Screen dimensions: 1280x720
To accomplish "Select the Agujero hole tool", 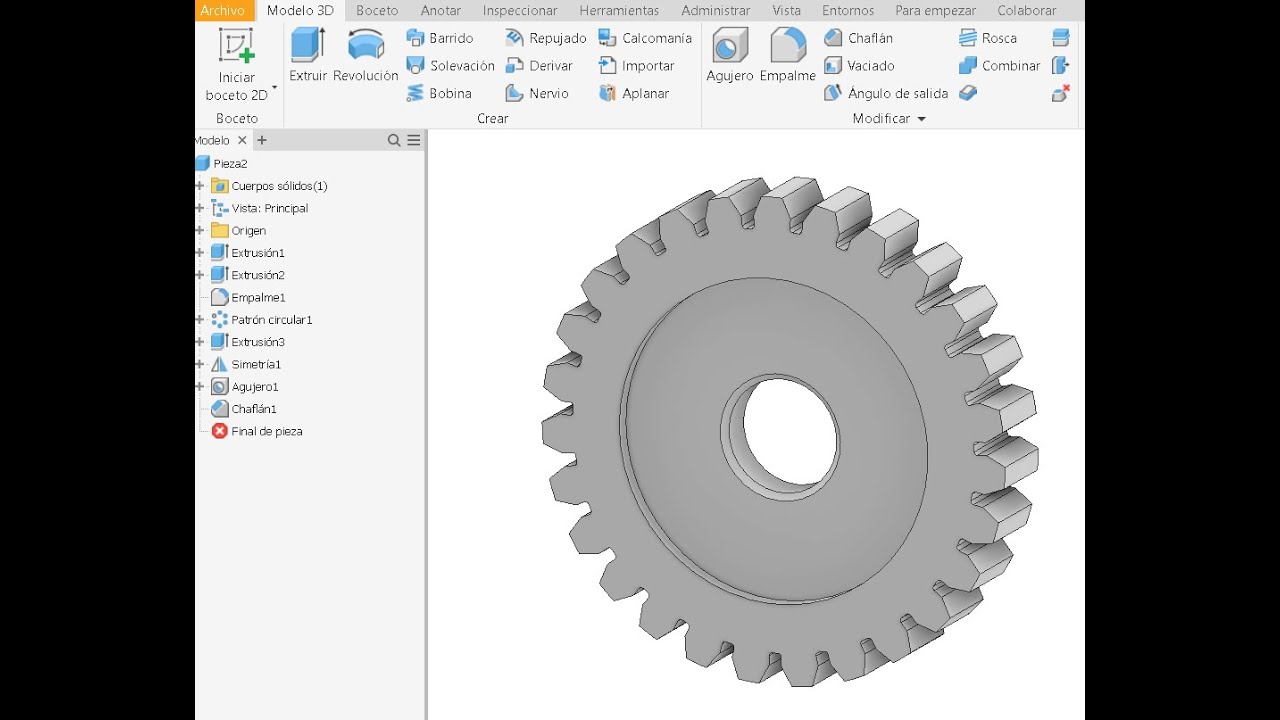I will pyautogui.click(x=730, y=56).
